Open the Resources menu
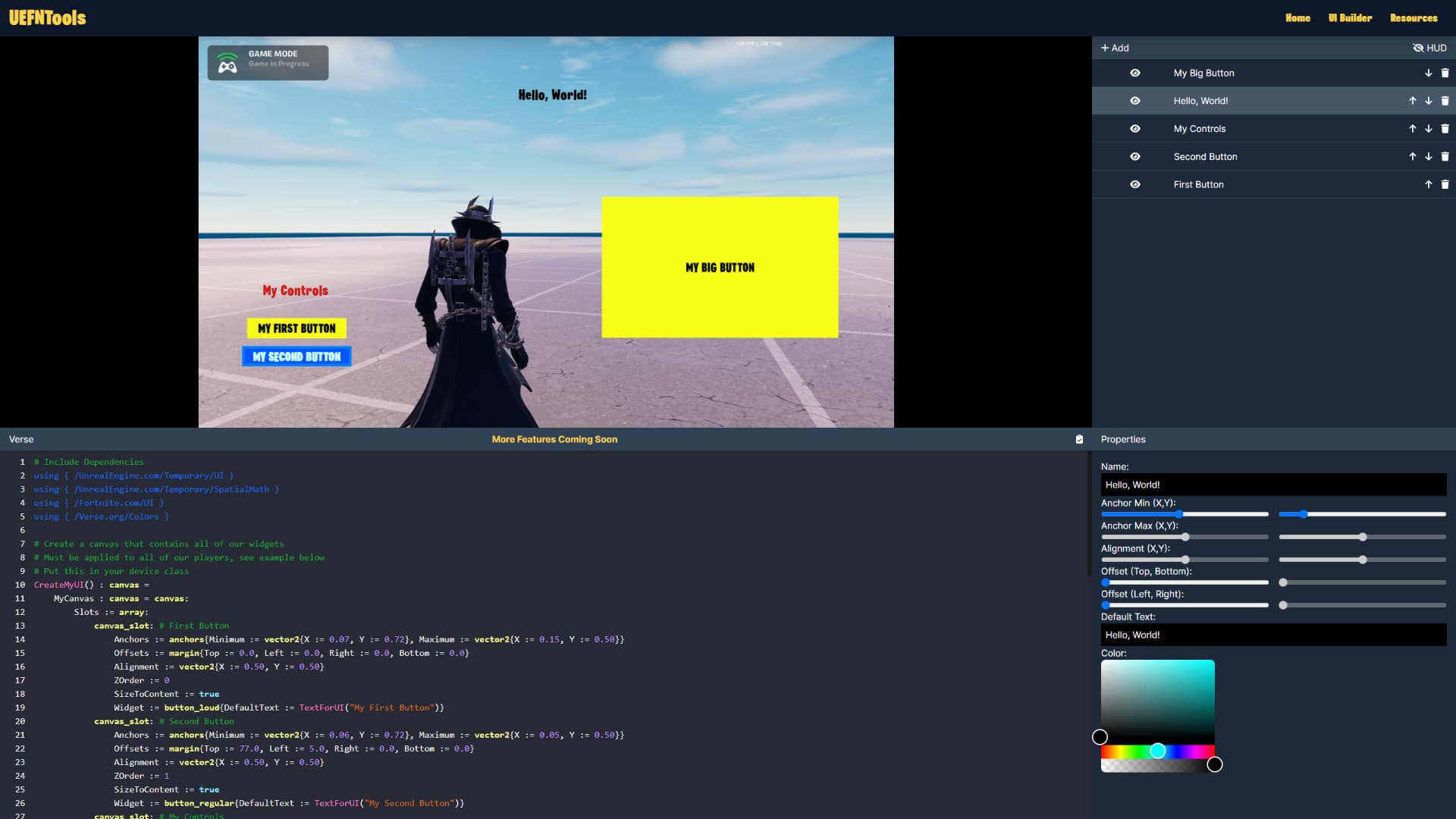The height and width of the screenshot is (819, 1456). pos(1413,17)
